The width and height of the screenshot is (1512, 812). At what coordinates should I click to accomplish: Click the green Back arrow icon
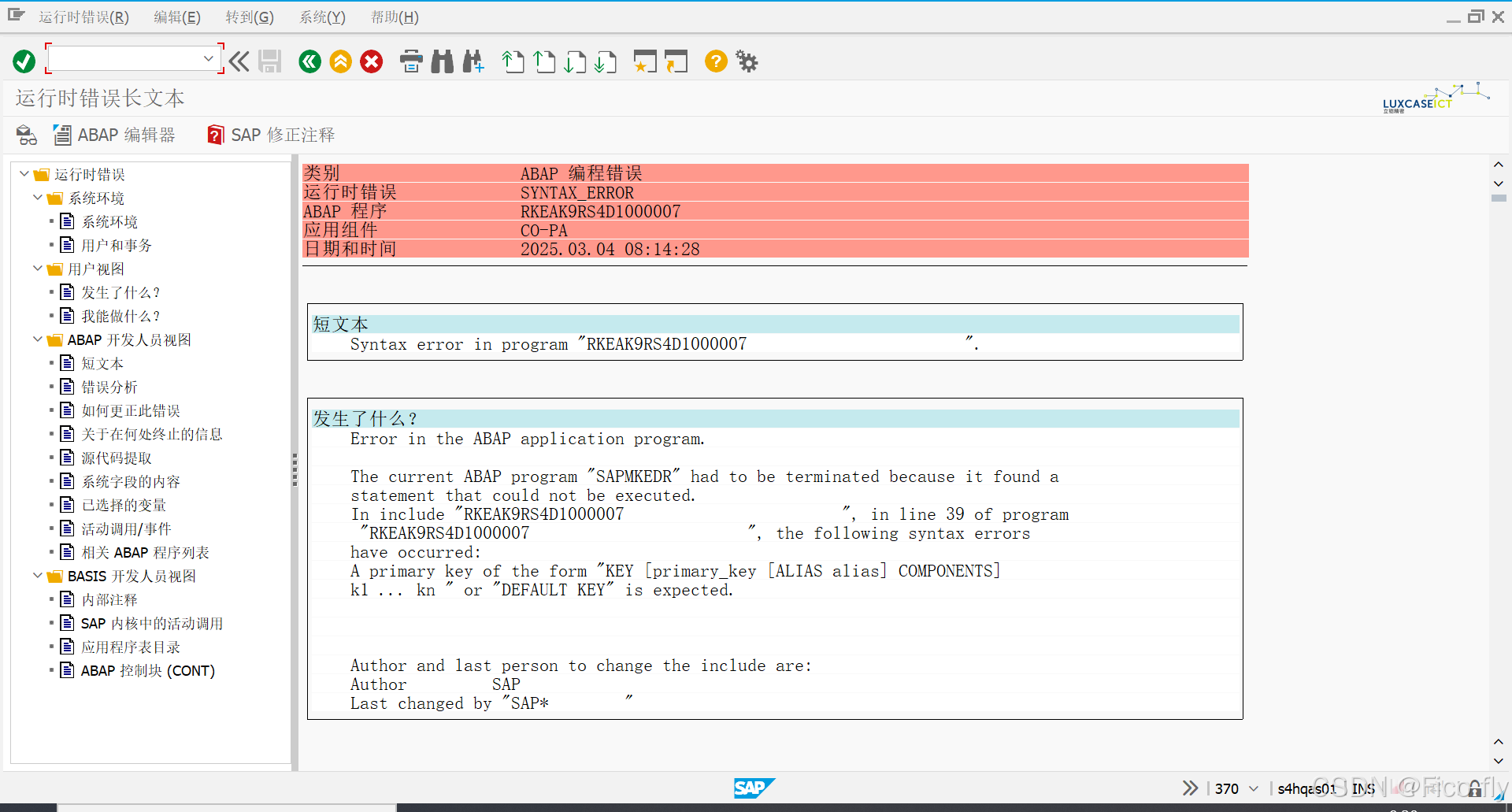pyautogui.click(x=310, y=61)
